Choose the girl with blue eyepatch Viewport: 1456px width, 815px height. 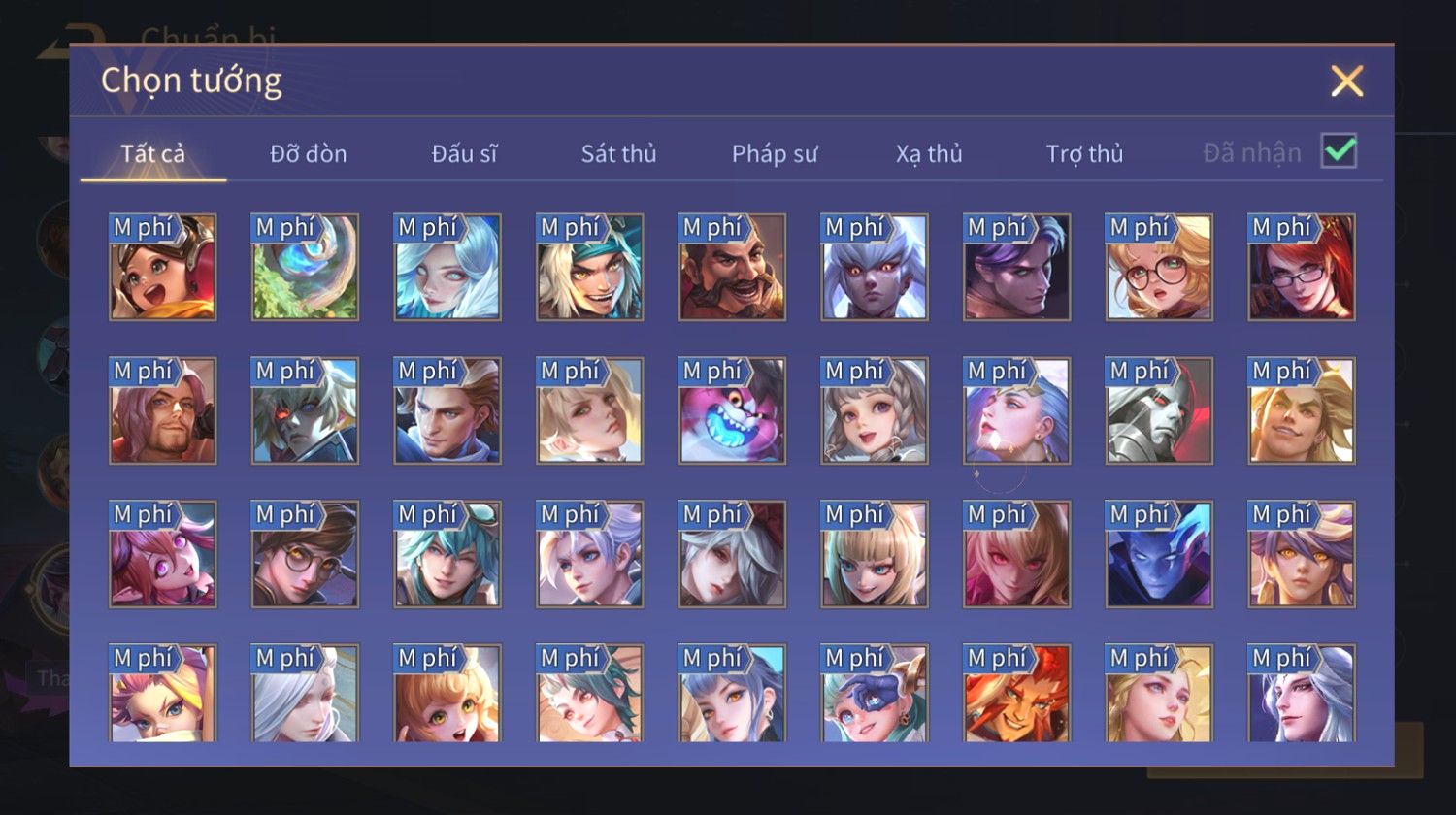coord(874,693)
